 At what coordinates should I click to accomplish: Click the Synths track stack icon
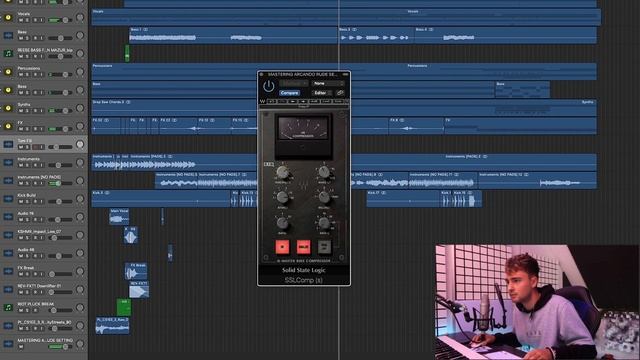pyautogui.click(x=8, y=108)
